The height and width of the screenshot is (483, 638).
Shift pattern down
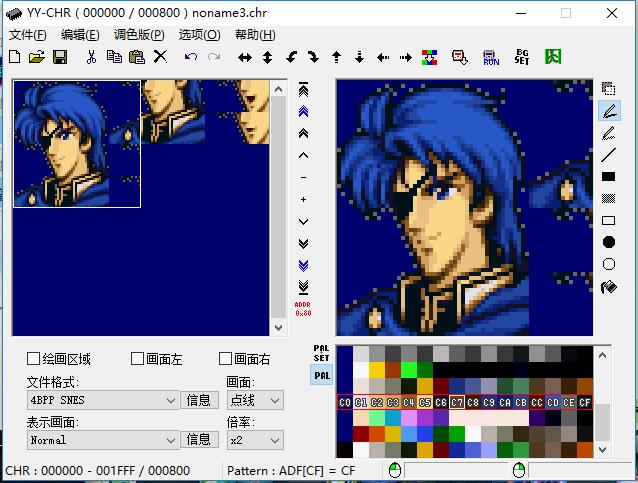359,57
